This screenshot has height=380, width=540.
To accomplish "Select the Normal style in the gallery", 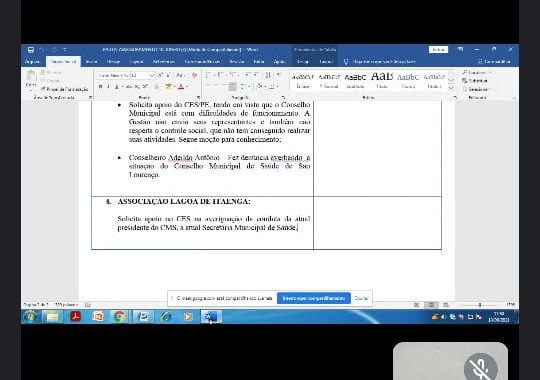I will pos(329,81).
